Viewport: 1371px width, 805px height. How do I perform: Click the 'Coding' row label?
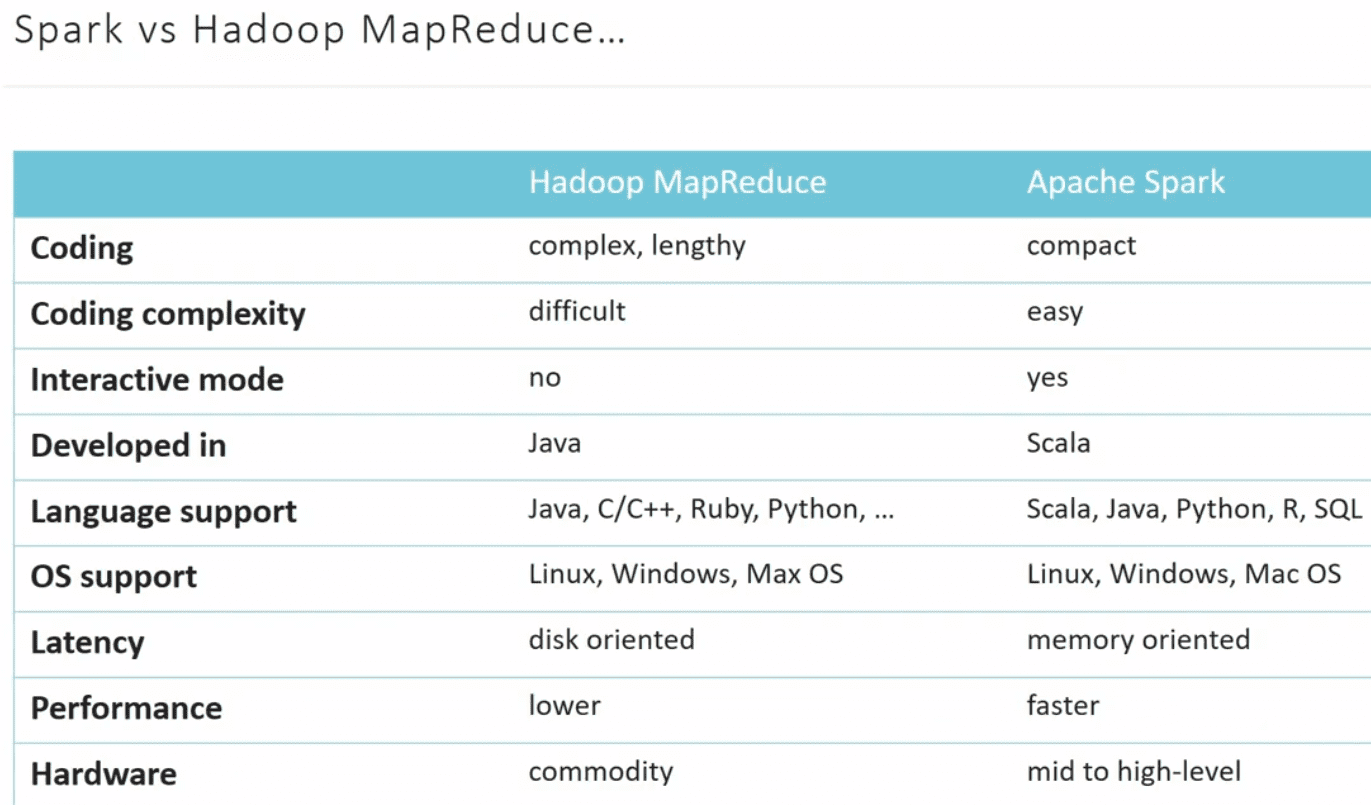[x=82, y=248]
